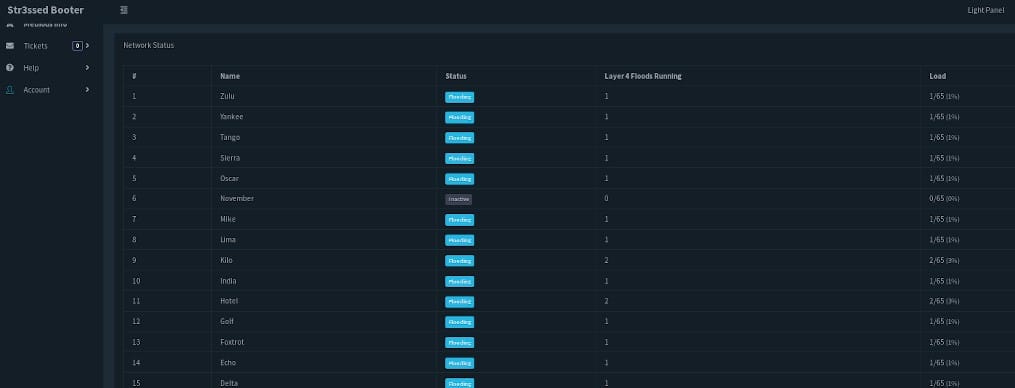Select the Sierra name cell
This screenshot has width=1015, height=388.
pos(230,157)
